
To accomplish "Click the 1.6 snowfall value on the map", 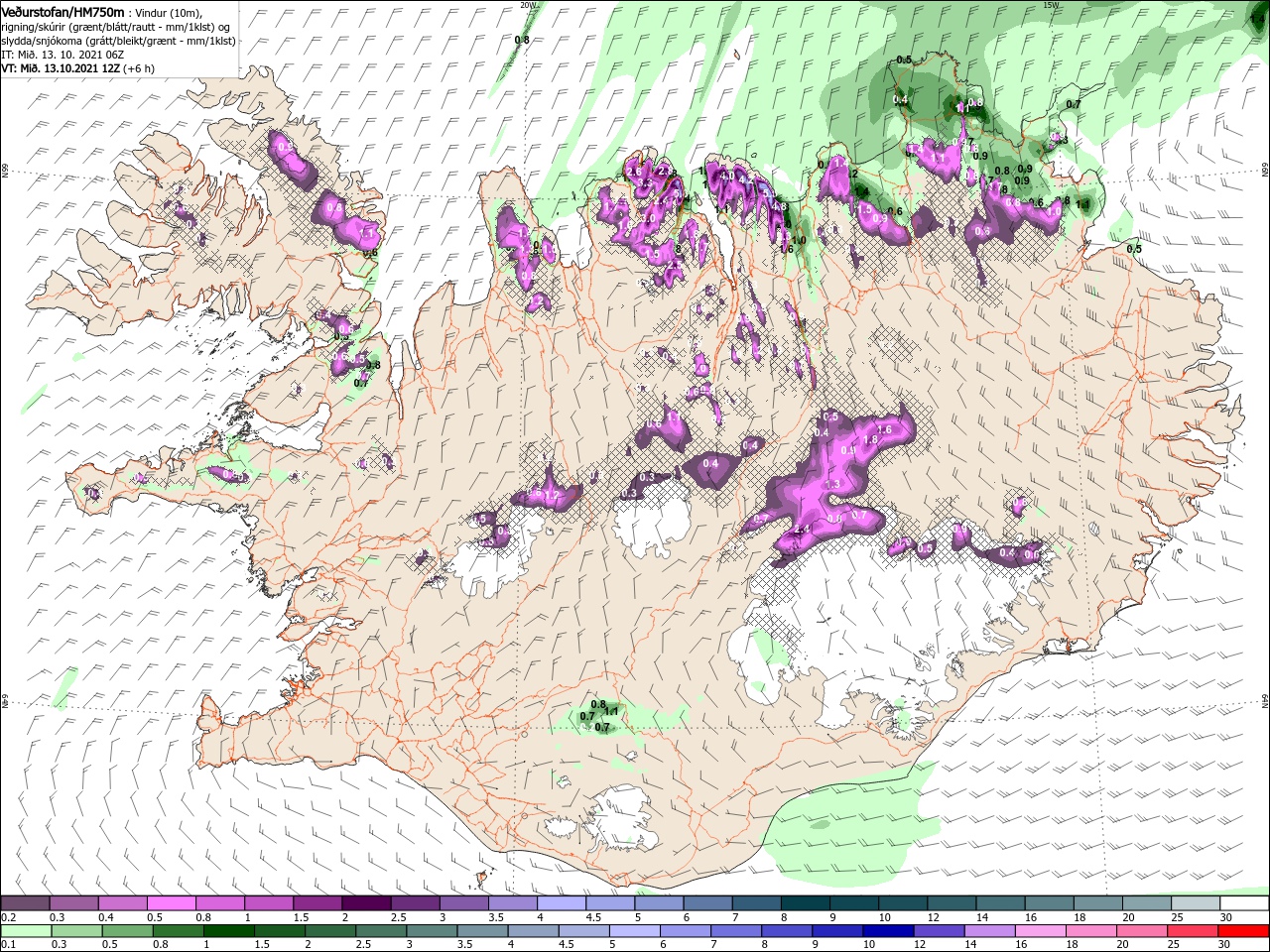I will (x=886, y=429).
